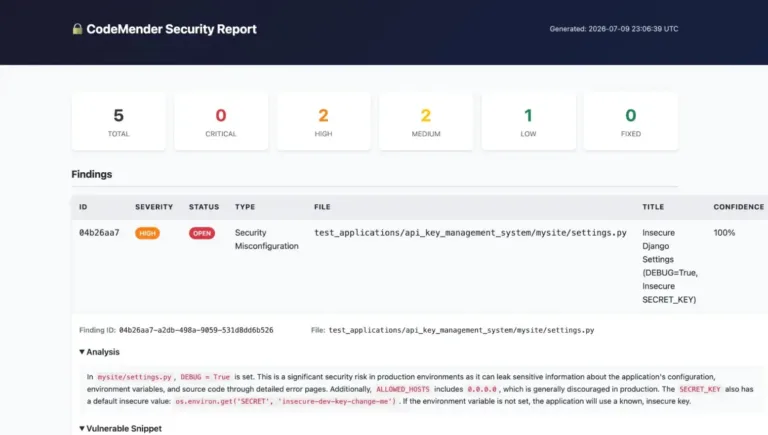The width and height of the screenshot is (768, 435).
Task: Click the Insecure Django Settings title cell
Action: [x=670, y=266]
